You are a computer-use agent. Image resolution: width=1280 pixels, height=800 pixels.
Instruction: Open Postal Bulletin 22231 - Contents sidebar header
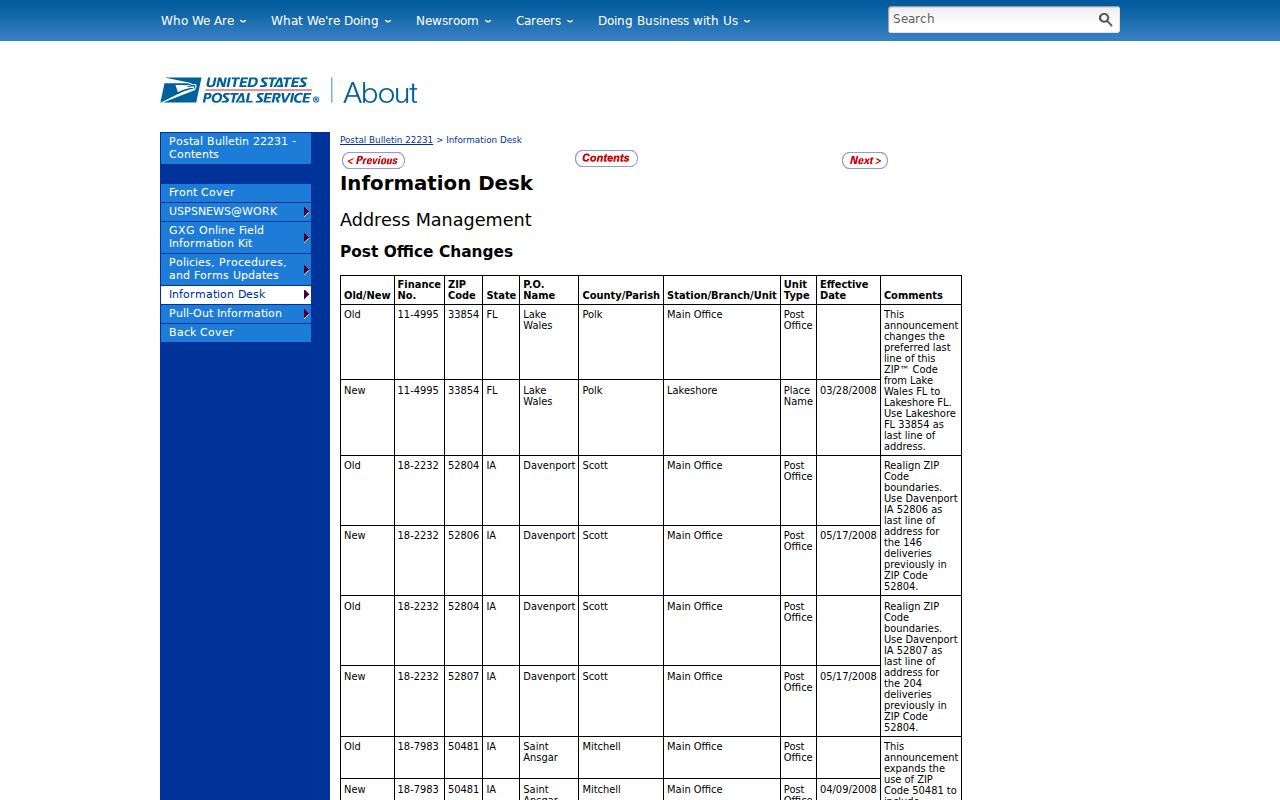tap(236, 148)
